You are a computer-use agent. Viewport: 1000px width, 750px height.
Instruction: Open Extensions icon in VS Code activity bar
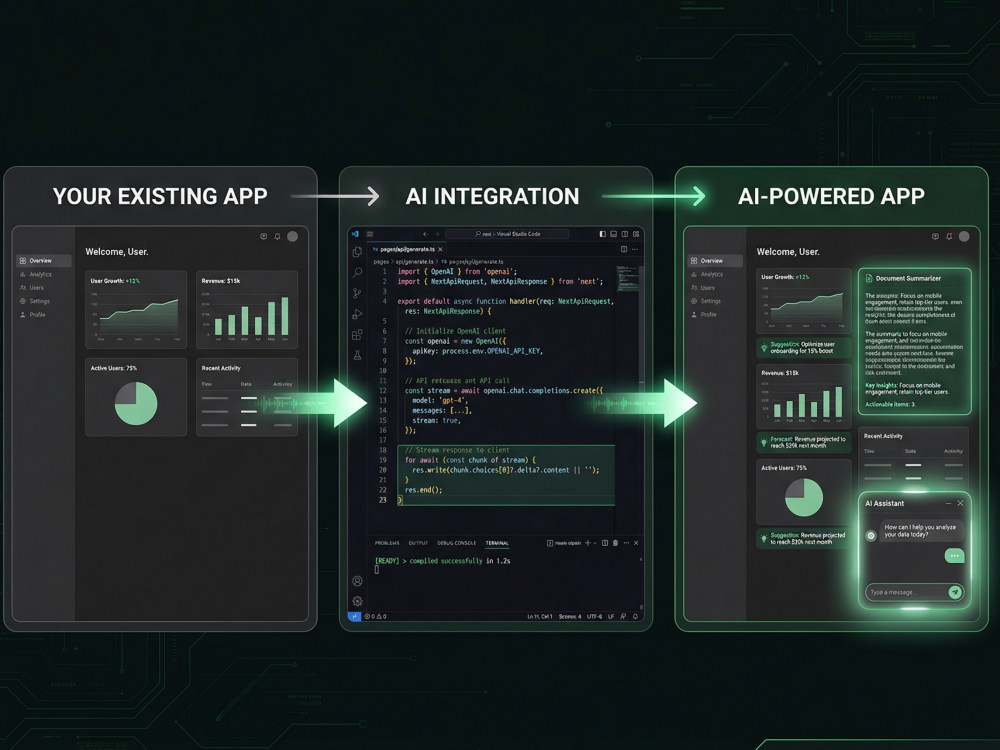pos(357,334)
